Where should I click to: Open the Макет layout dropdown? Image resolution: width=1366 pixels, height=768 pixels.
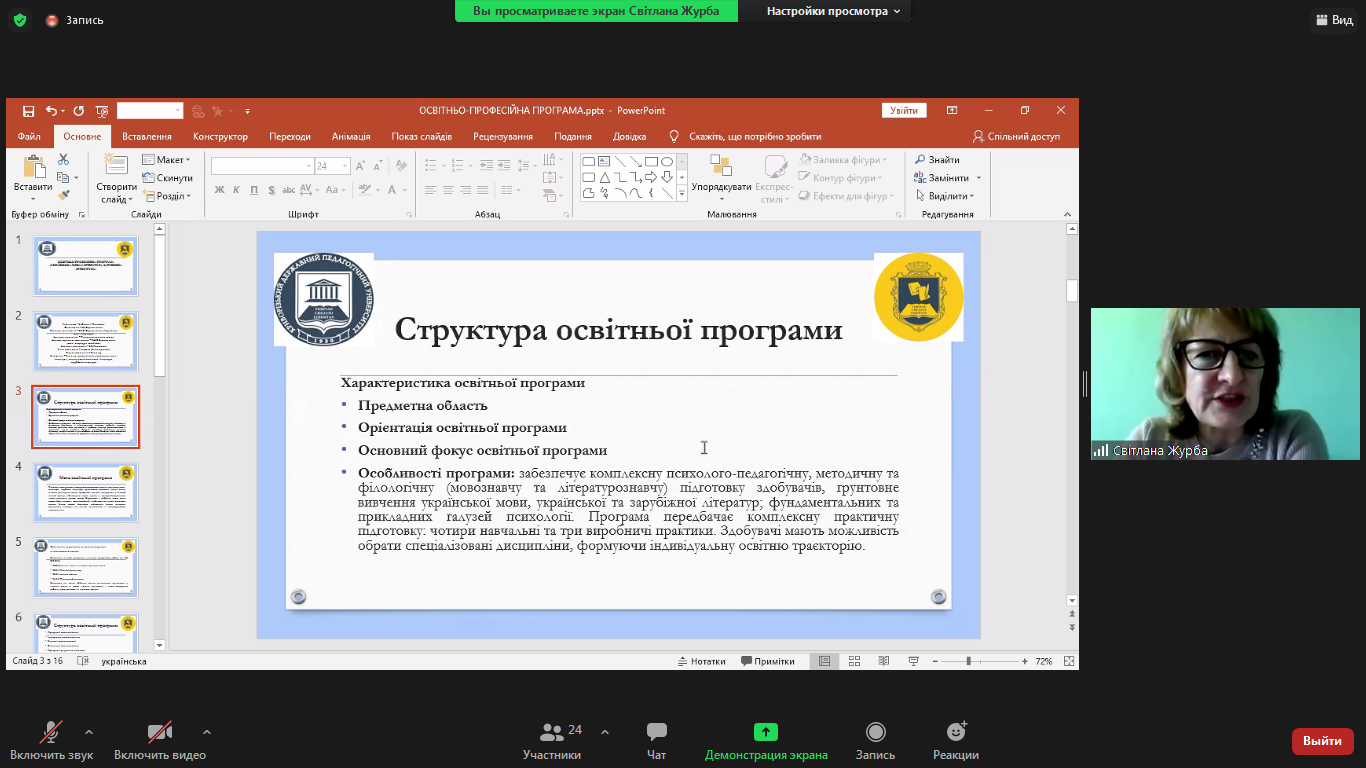pos(168,160)
